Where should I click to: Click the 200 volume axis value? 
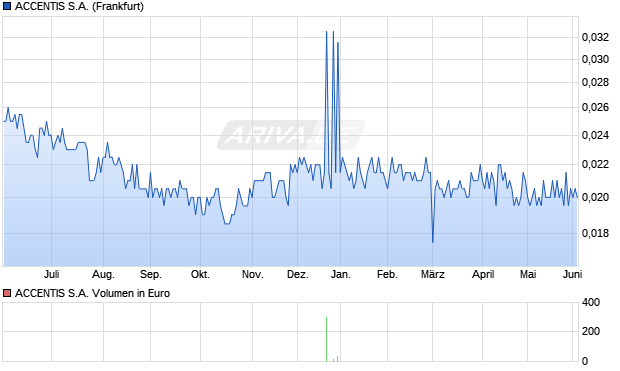click(591, 331)
